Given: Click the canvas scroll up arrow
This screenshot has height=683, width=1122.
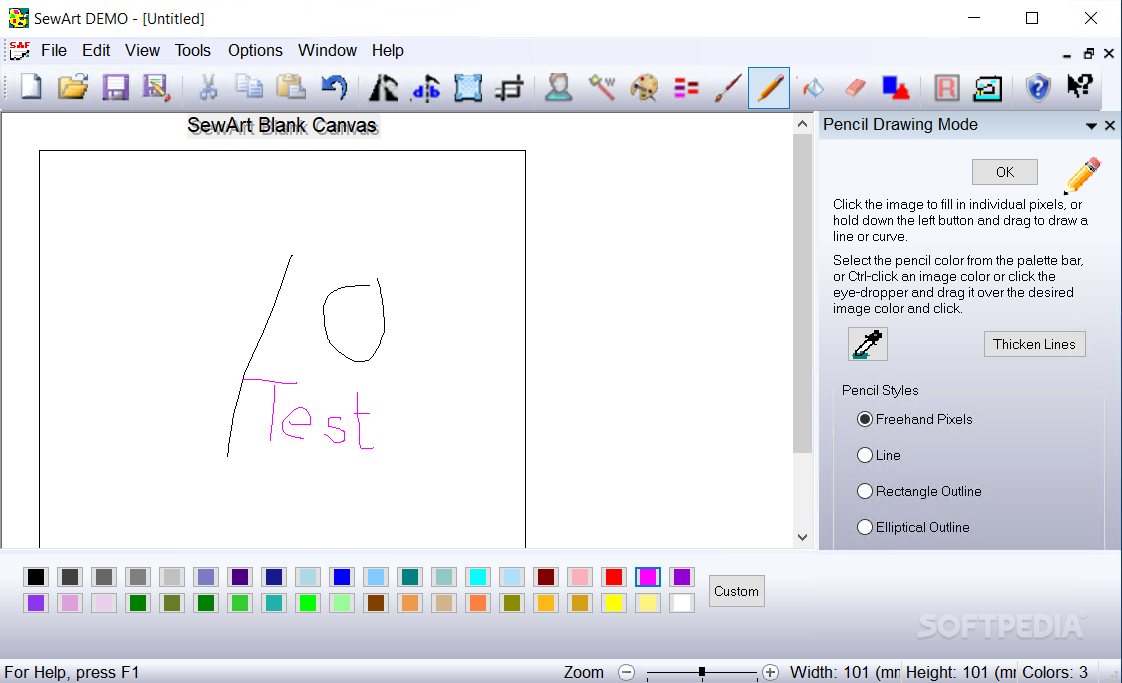Looking at the screenshot, I should pos(802,124).
